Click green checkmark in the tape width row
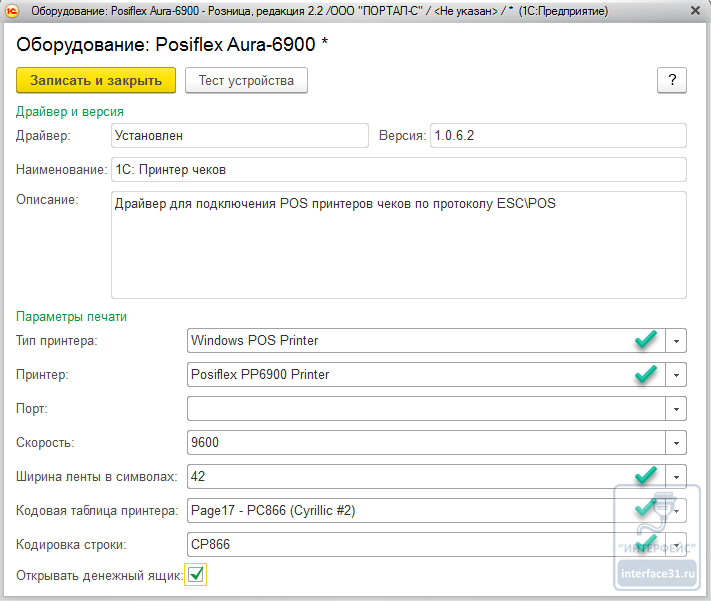The width and height of the screenshot is (711, 601). [x=646, y=475]
